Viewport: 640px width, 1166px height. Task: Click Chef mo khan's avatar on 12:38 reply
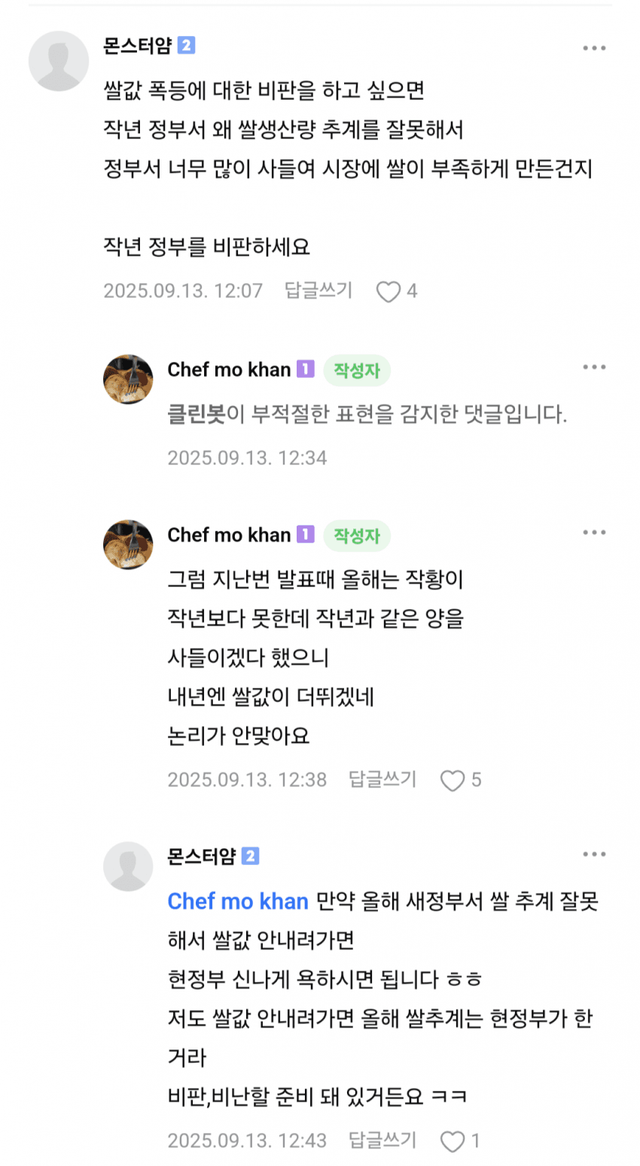point(128,544)
